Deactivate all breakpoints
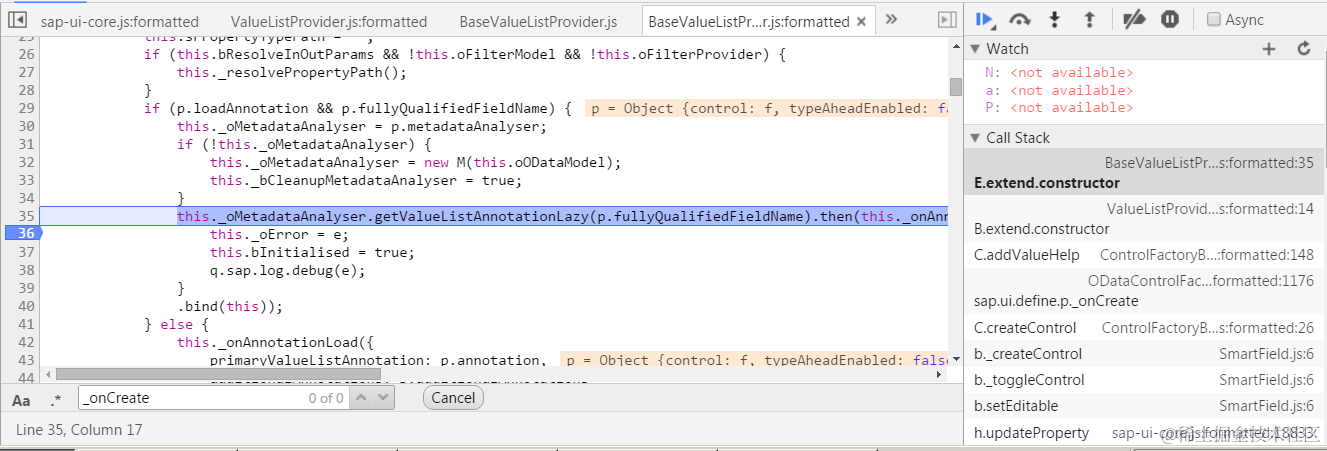 click(x=1134, y=19)
